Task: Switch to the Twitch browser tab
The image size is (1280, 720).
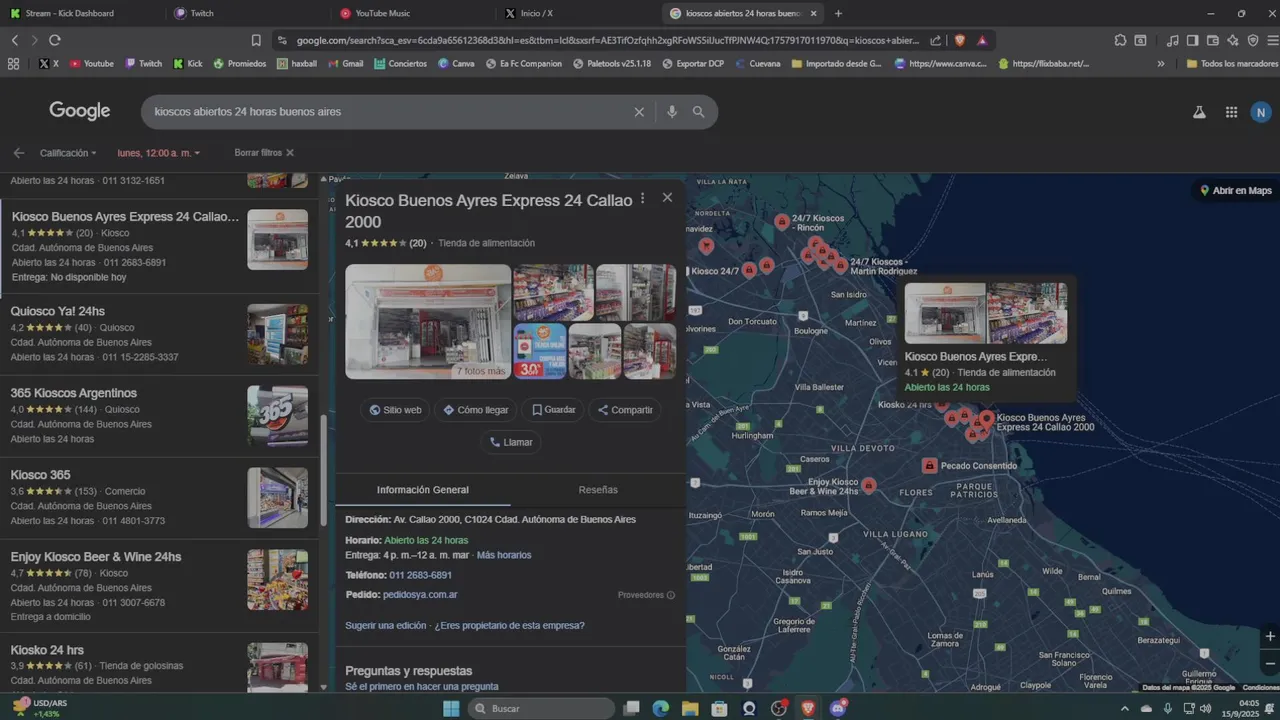Action: click(247, 13)
